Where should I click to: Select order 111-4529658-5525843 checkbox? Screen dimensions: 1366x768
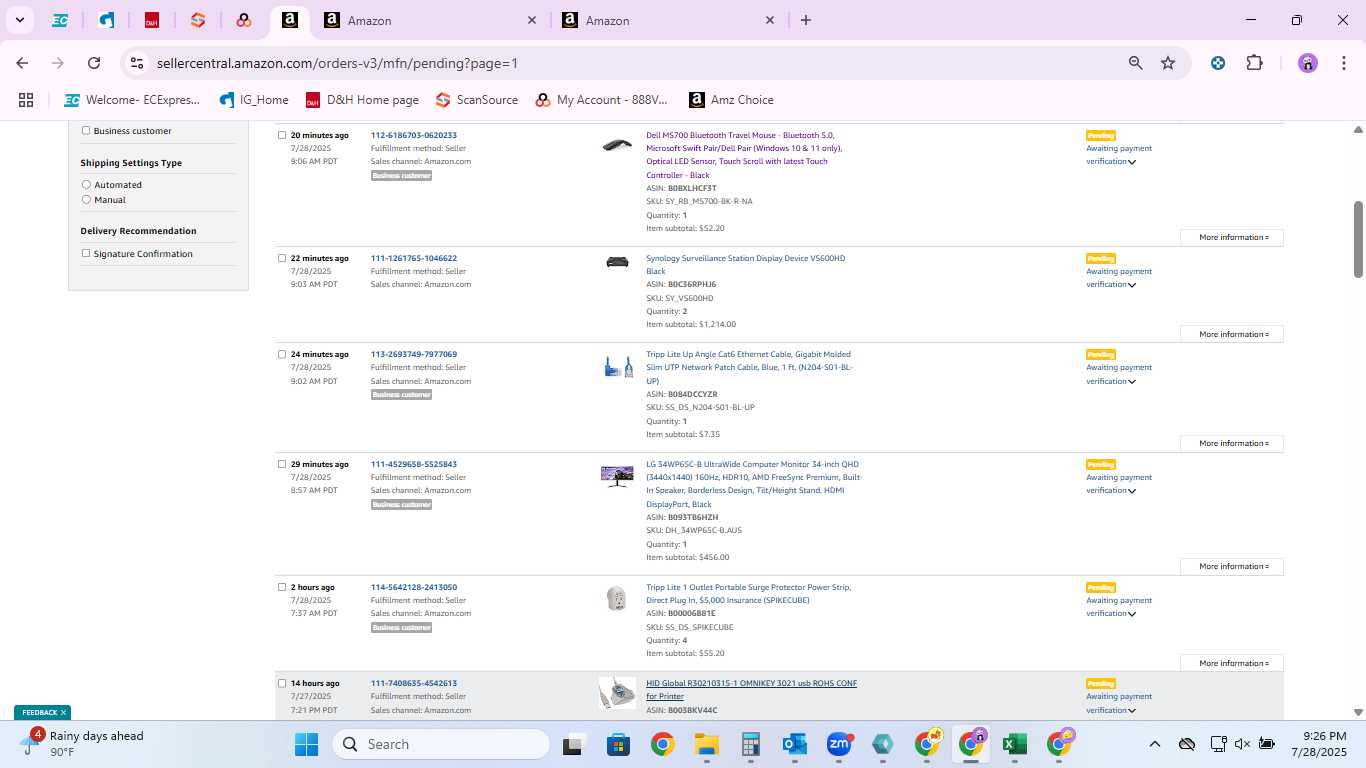282,464
